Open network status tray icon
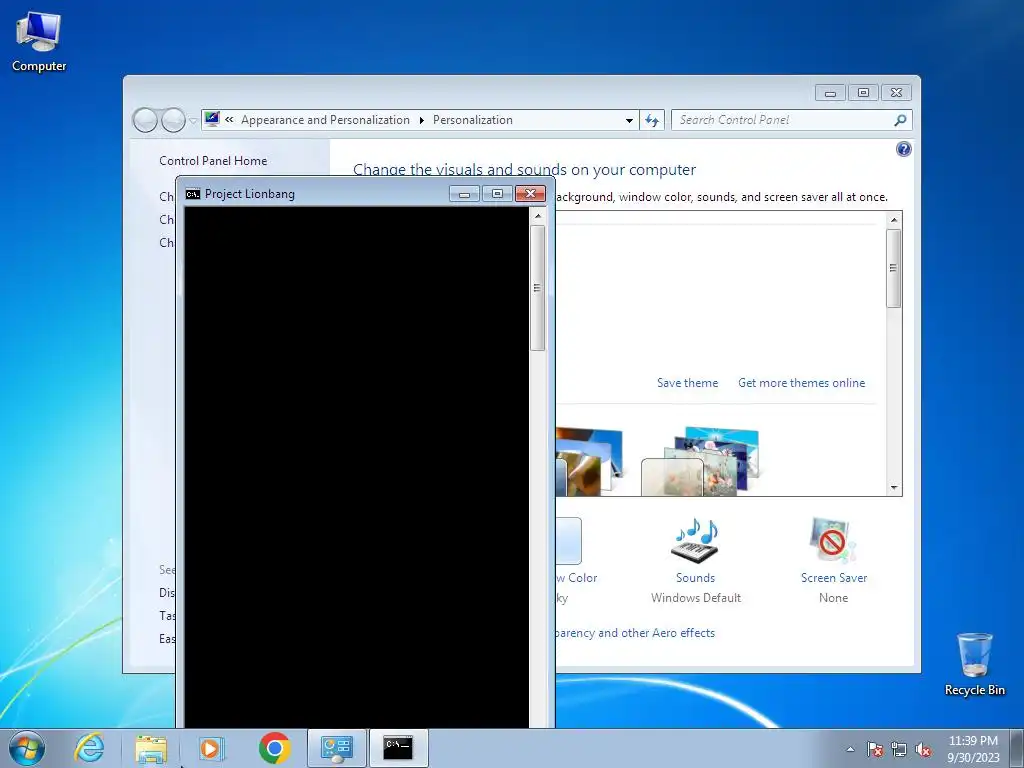Viewport: 1024px width, 768px height. (x=899, y=749)
